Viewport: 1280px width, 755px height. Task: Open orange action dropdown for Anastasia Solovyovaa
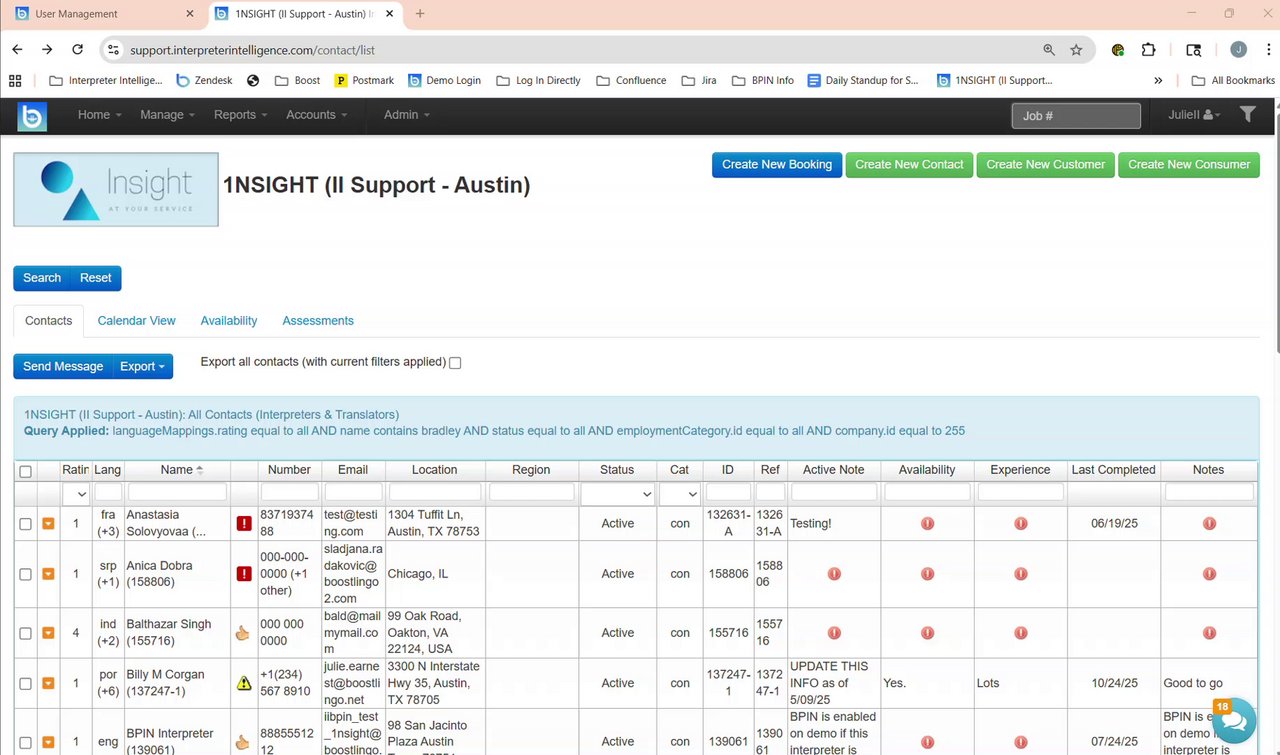(48, 524)
